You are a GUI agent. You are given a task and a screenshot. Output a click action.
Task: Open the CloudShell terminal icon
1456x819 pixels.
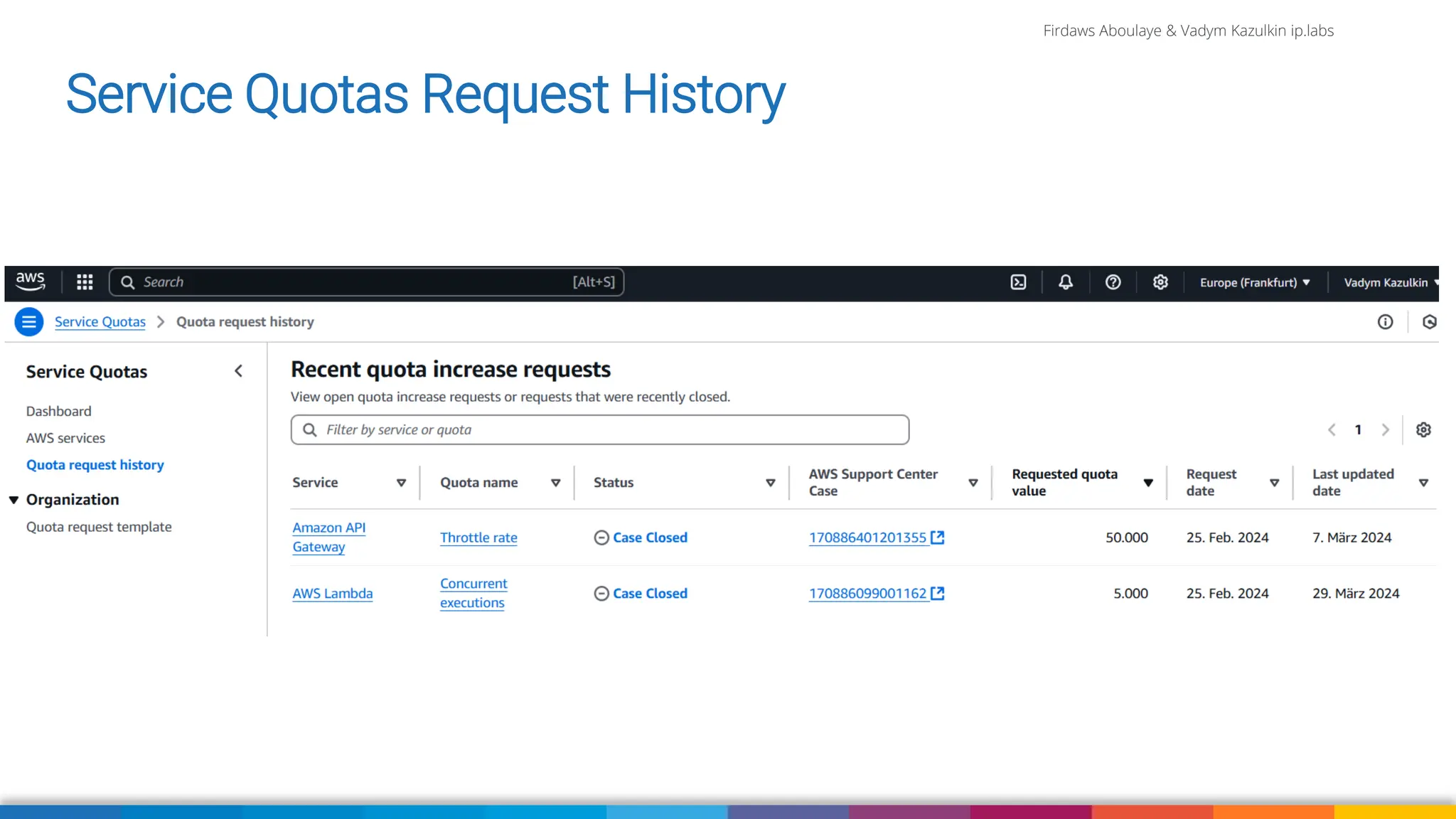(1018, 282)
